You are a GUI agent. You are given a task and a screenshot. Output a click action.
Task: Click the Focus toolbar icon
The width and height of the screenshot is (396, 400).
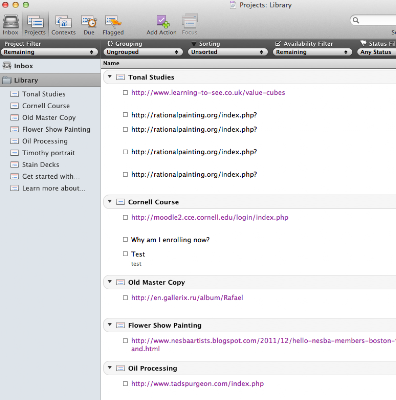(x=189, y=25)
